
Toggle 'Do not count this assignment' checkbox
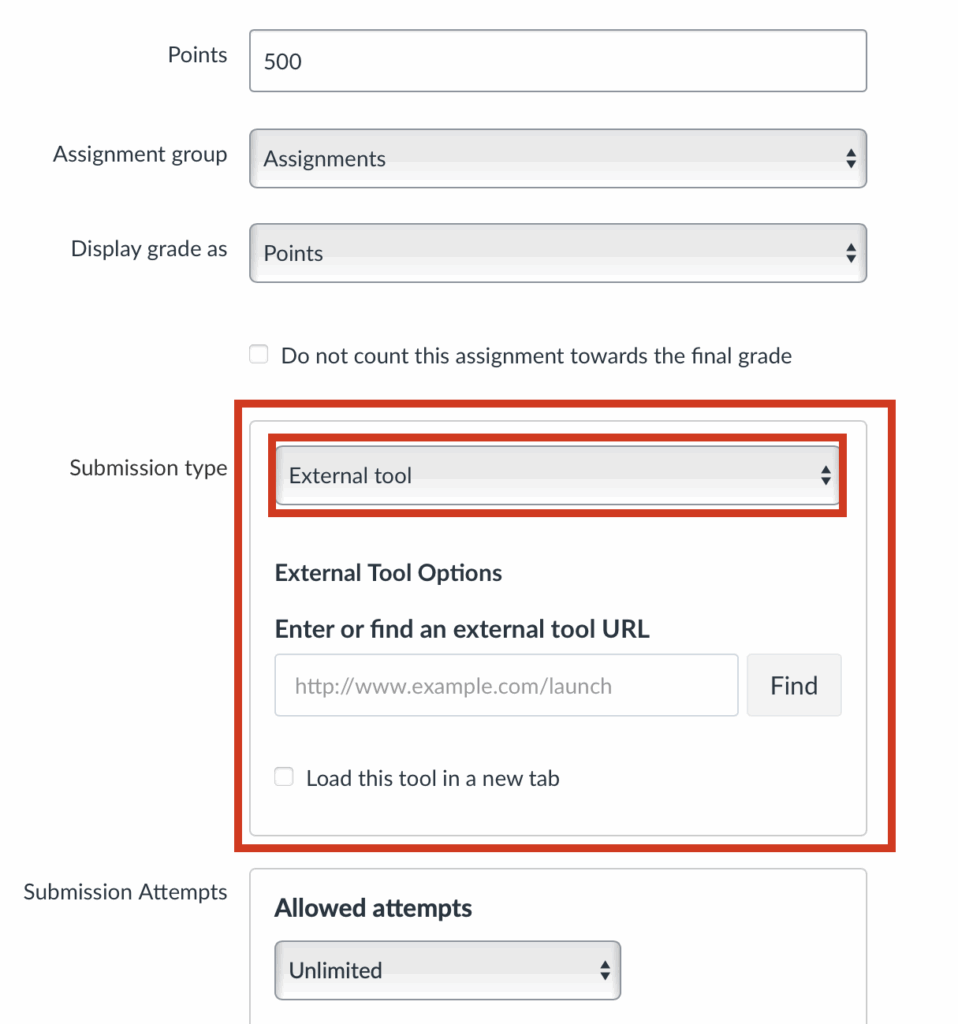(x=259, y=355)
